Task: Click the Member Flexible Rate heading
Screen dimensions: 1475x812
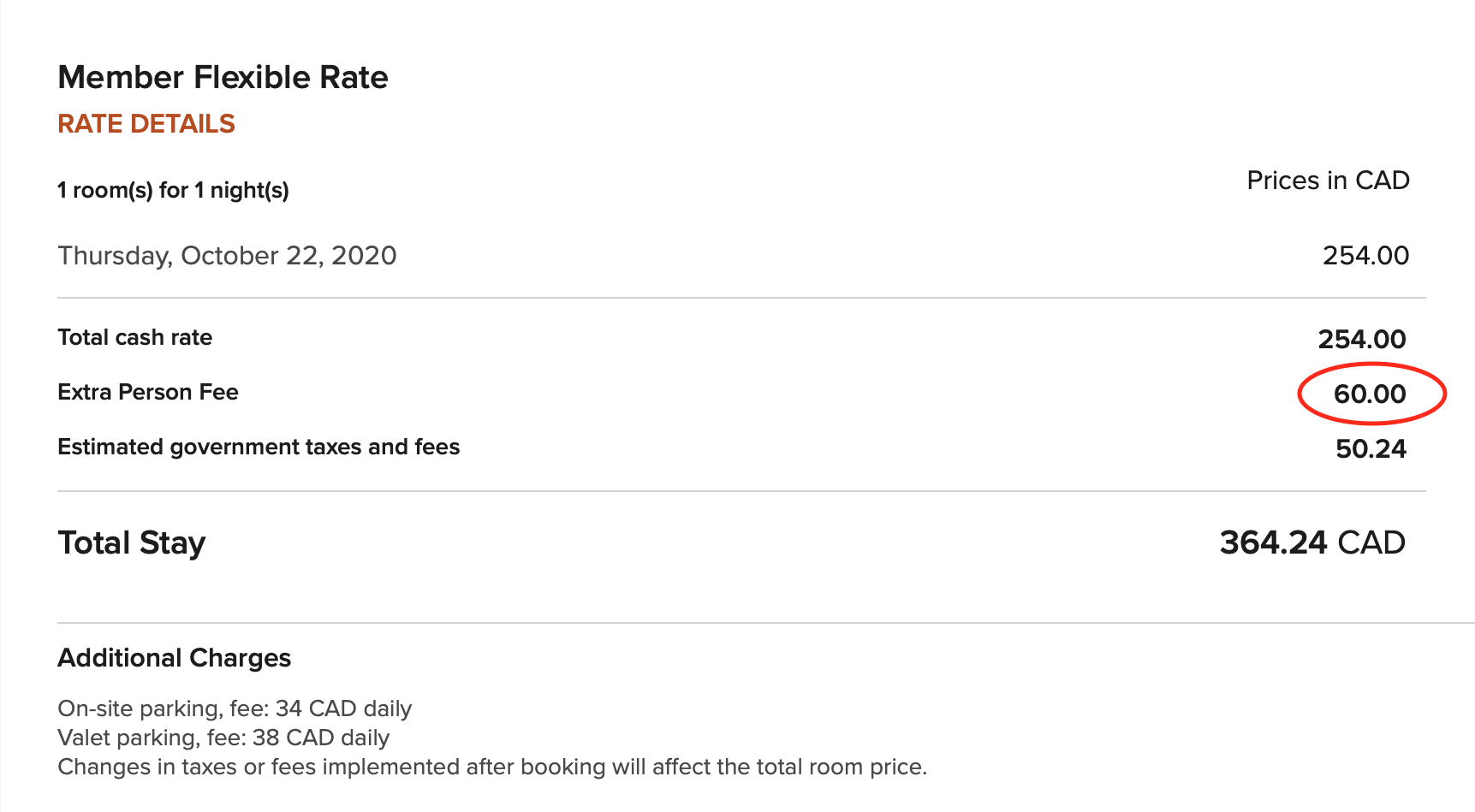Action: click(x=223, y=78)
